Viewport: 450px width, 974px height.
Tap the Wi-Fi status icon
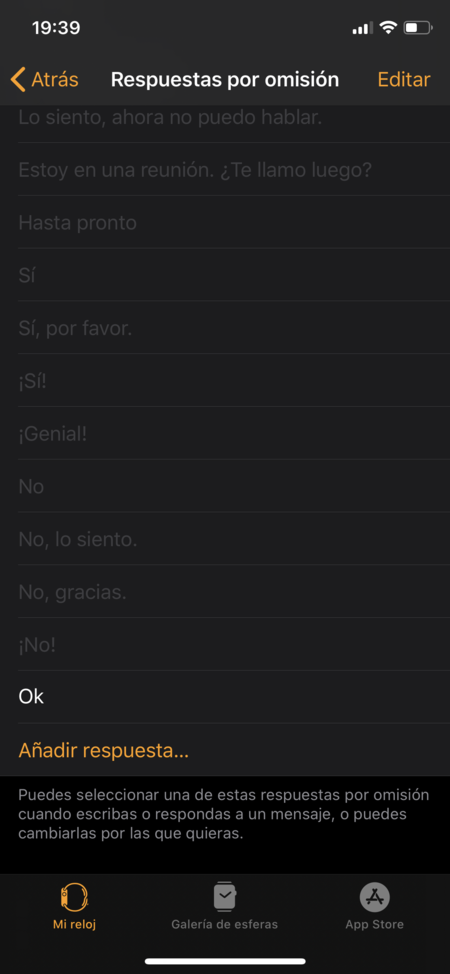click(388, 28)
